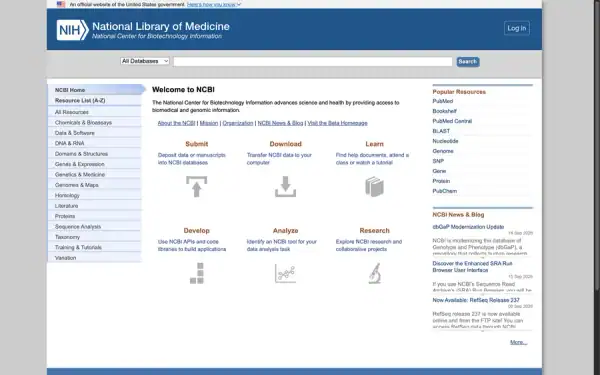Open BLAST resource
The image size is (600, 375).
click(x=441, y=131)
